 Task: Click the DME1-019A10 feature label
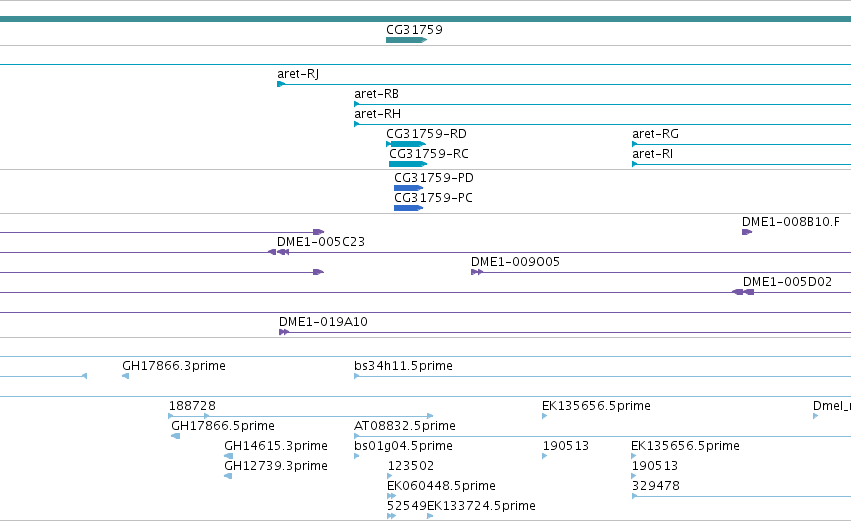[x=323, y=322]
